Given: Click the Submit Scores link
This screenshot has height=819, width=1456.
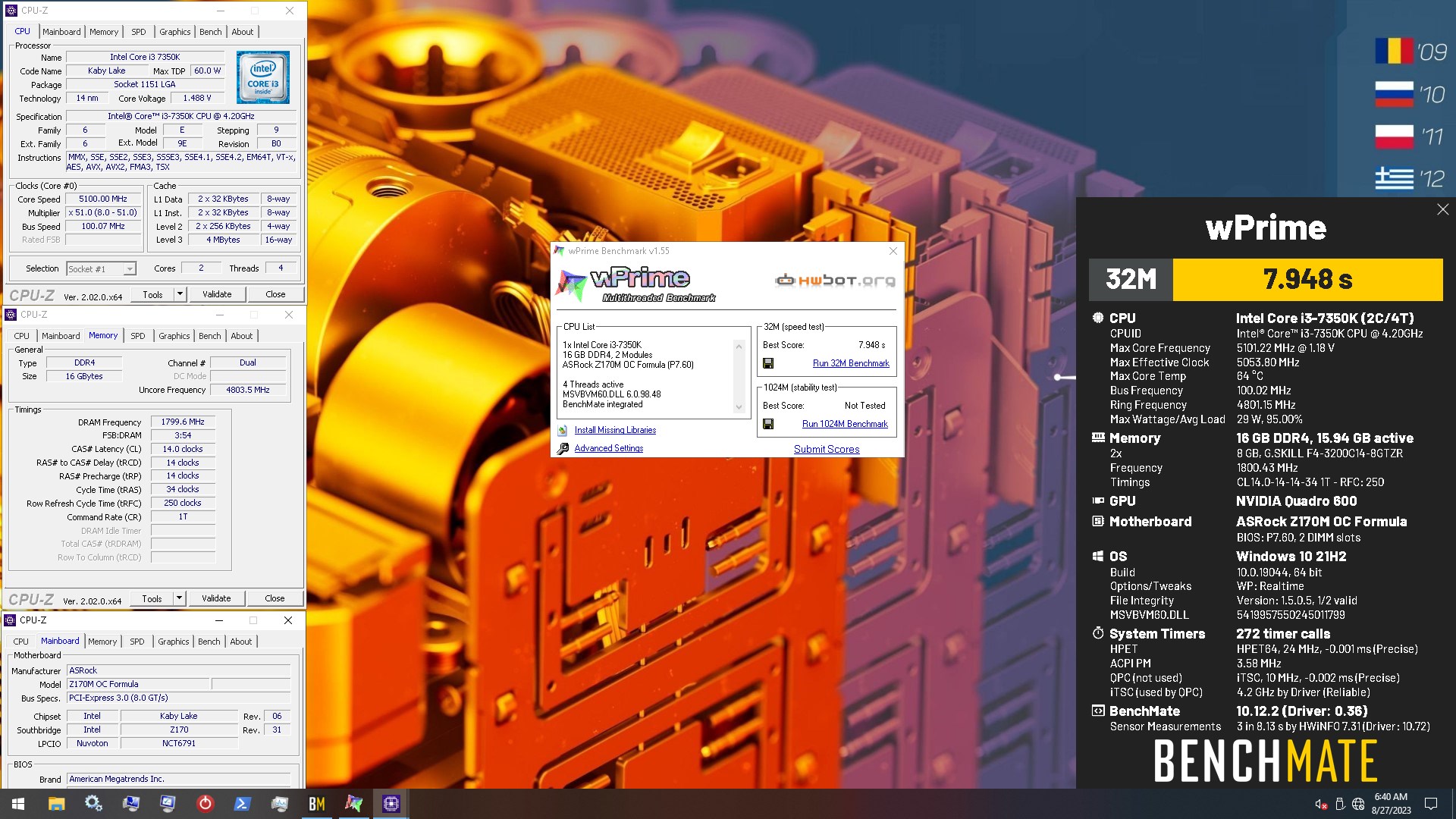Looking at the screenshot, I should pos(827,449).
